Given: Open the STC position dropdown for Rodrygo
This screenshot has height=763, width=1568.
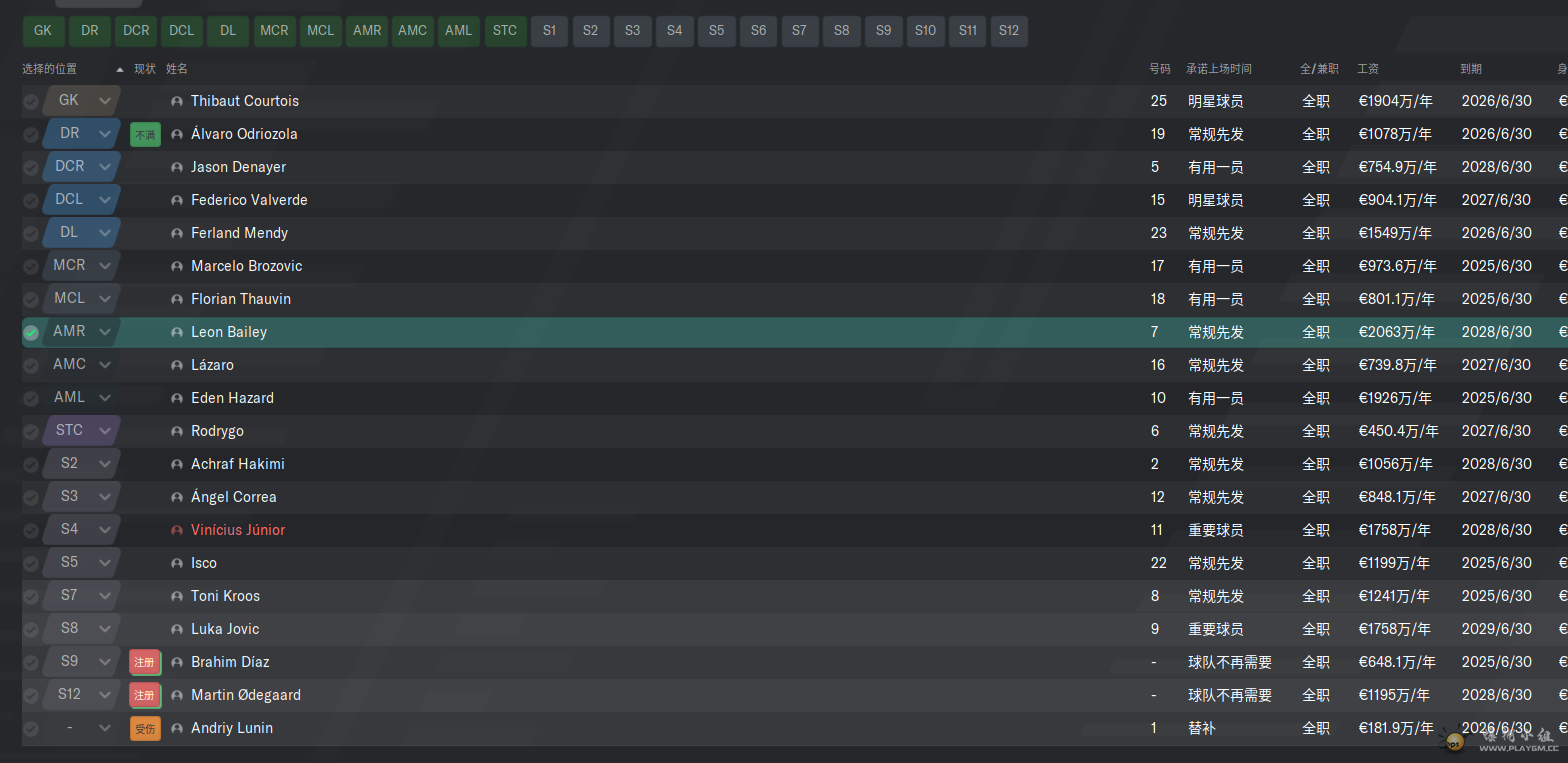Looking at the screenshot, I should point(104,431).
